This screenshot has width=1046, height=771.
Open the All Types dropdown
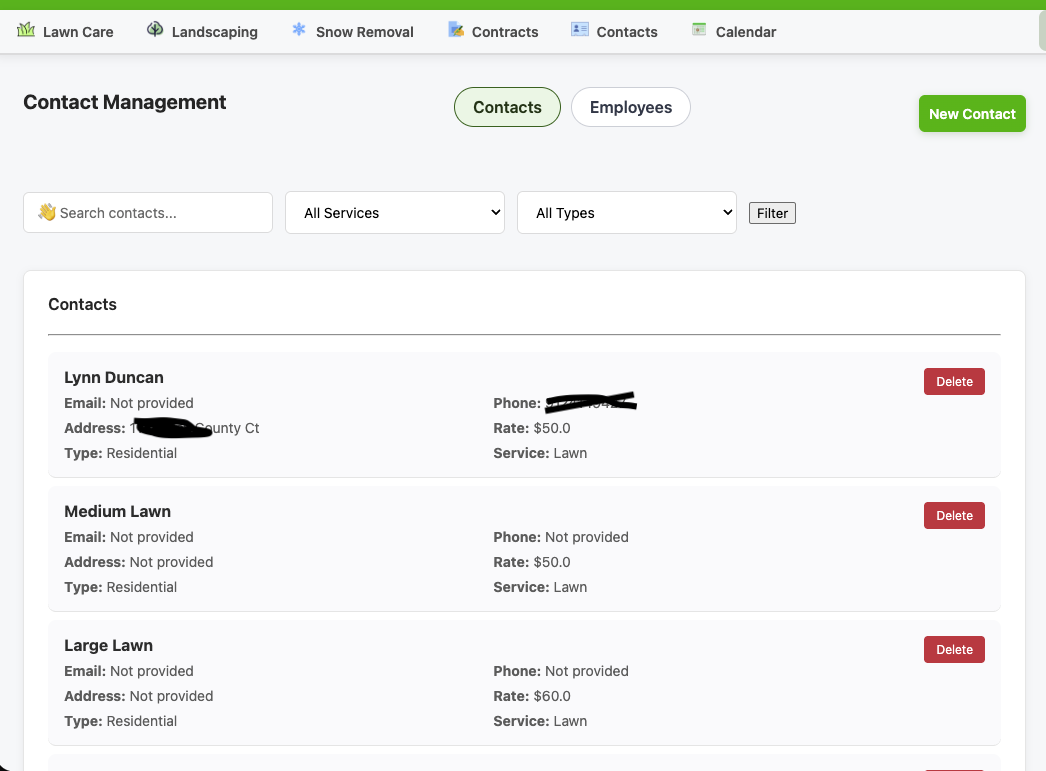point(627,213)
